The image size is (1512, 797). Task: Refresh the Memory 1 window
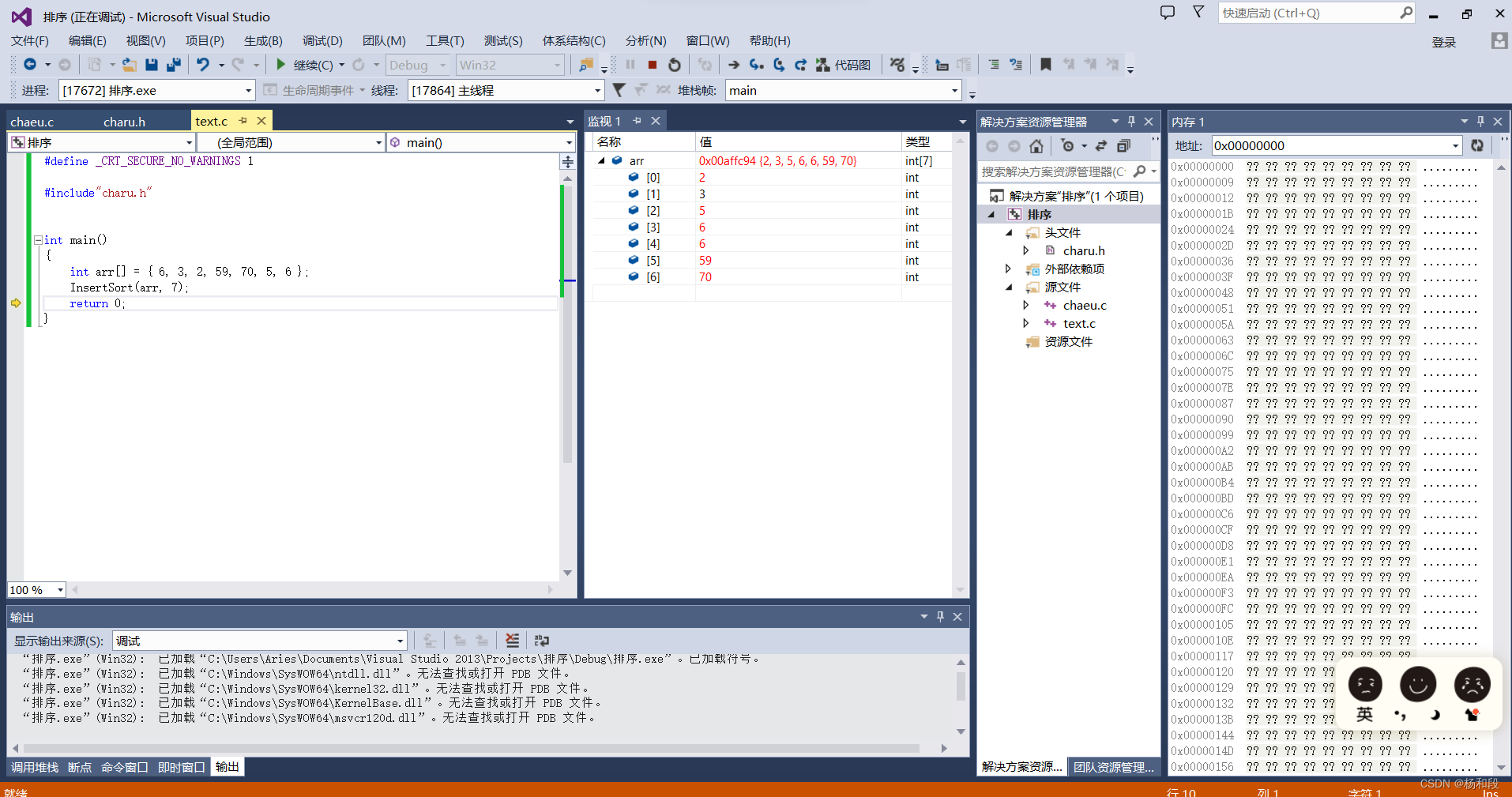click(x=1477, y=145)
